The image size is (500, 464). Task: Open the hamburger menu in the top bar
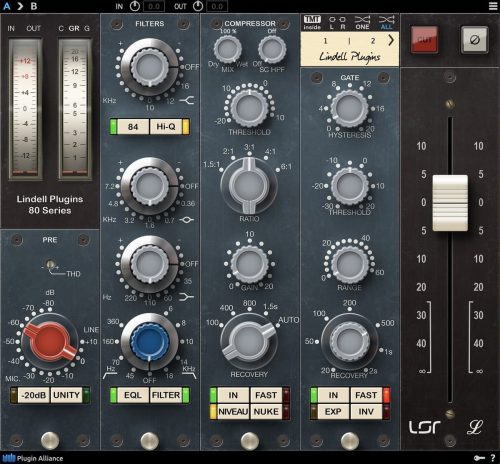[493, 6]
